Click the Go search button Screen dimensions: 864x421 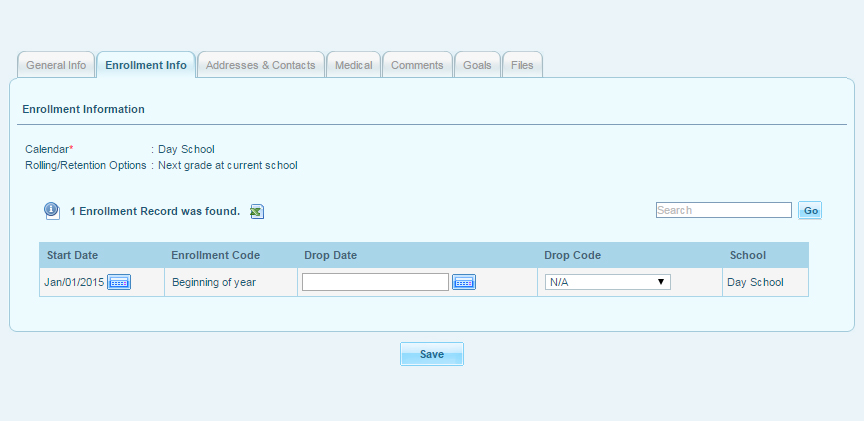pyautogui.click(x=810, y=211)
